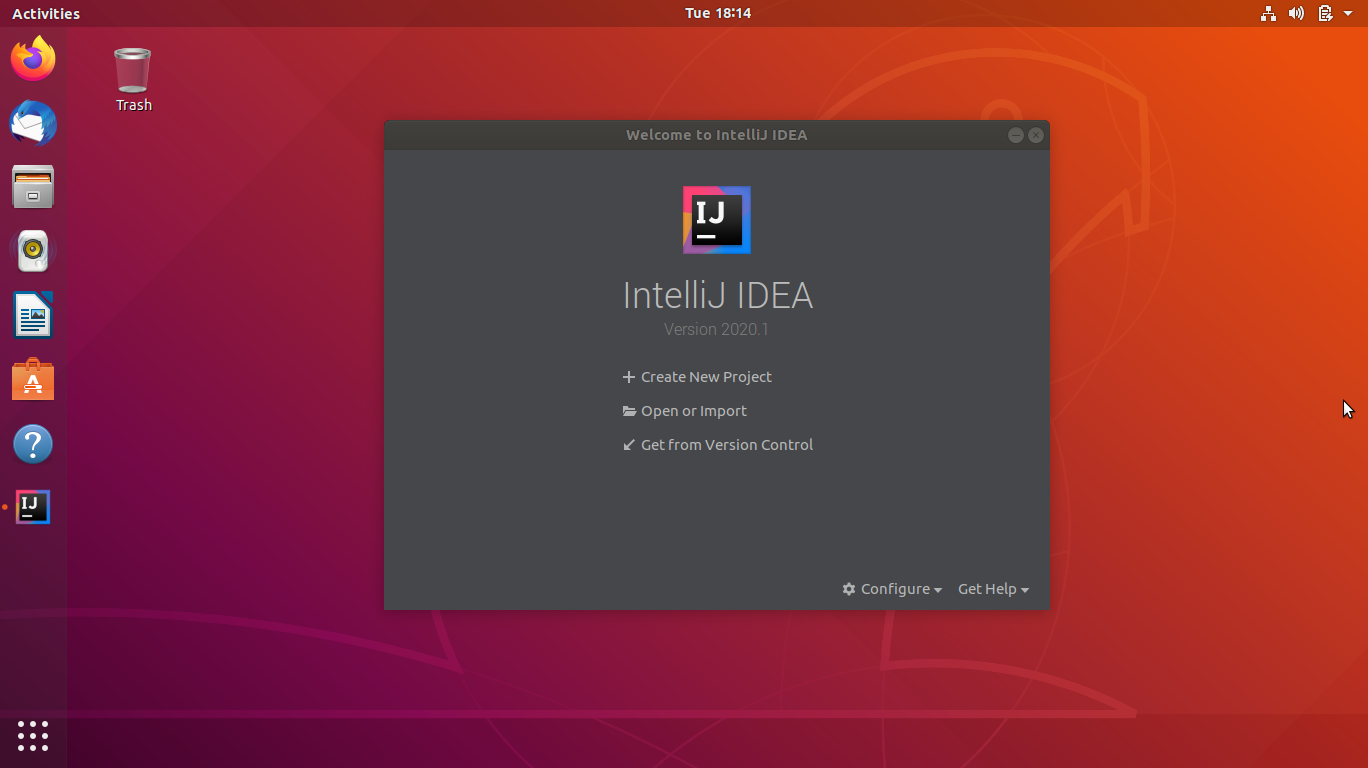Click the volume icon in top bar
This screenshot has width=1368, height=768.
point(1296,13)
